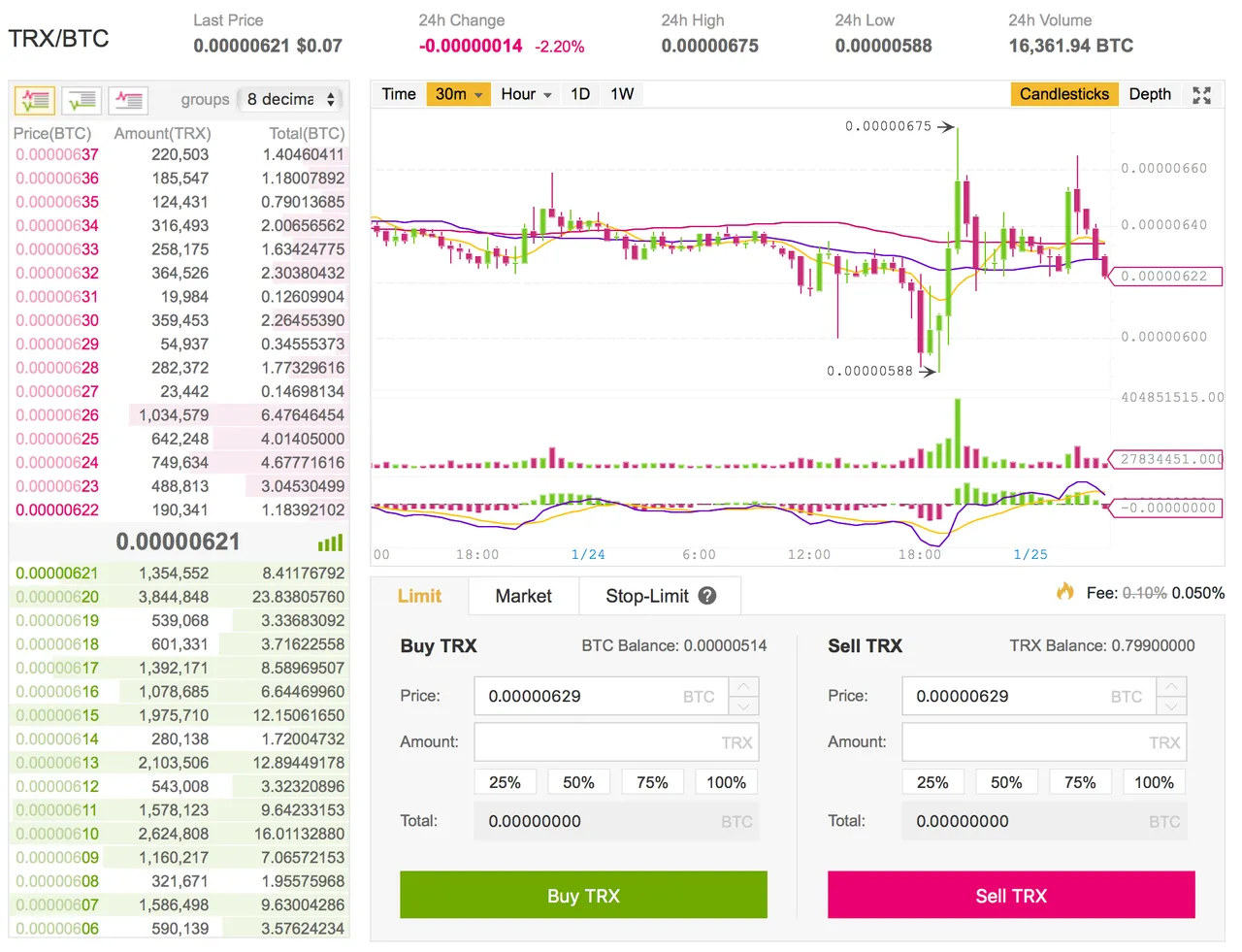
Task: Switch to the Stop-Limit order tab
Action: click(660, 596)
